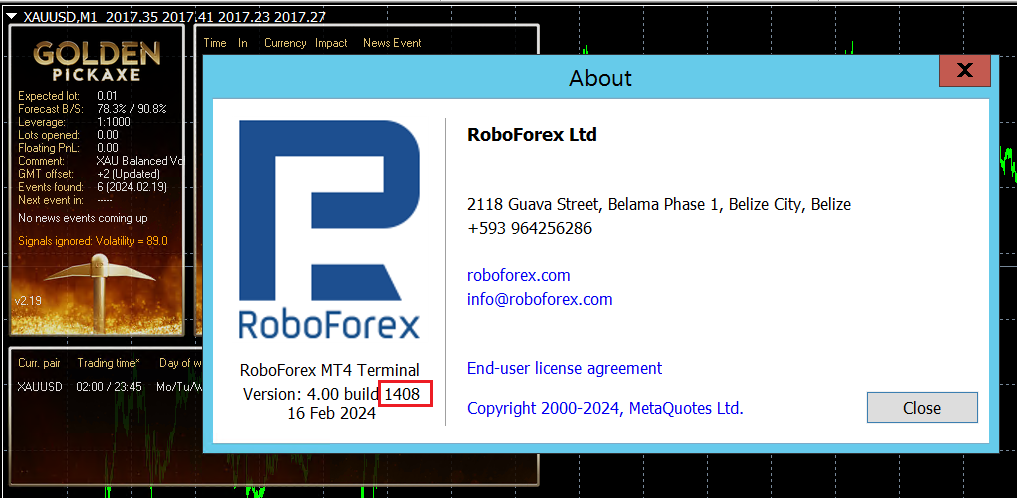This screenshot has width=1017, height=498.
Task: Click the red X button on the About dialog
Action: (x=964, y=71)
